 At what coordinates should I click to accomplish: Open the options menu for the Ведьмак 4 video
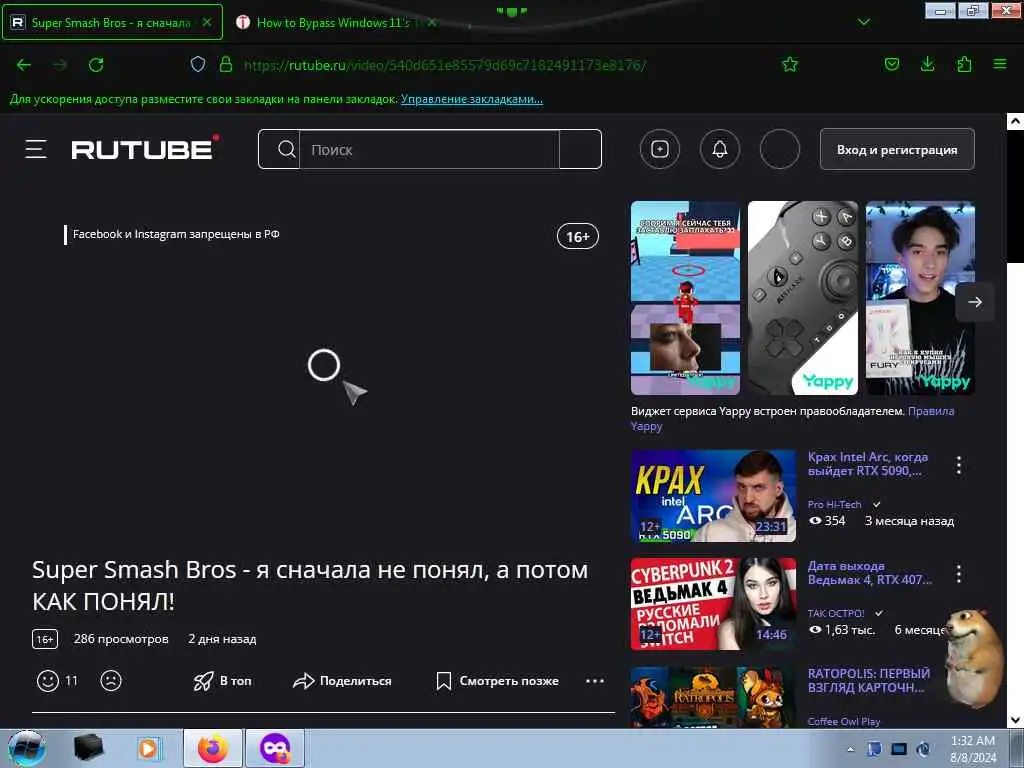click(958, 574)
